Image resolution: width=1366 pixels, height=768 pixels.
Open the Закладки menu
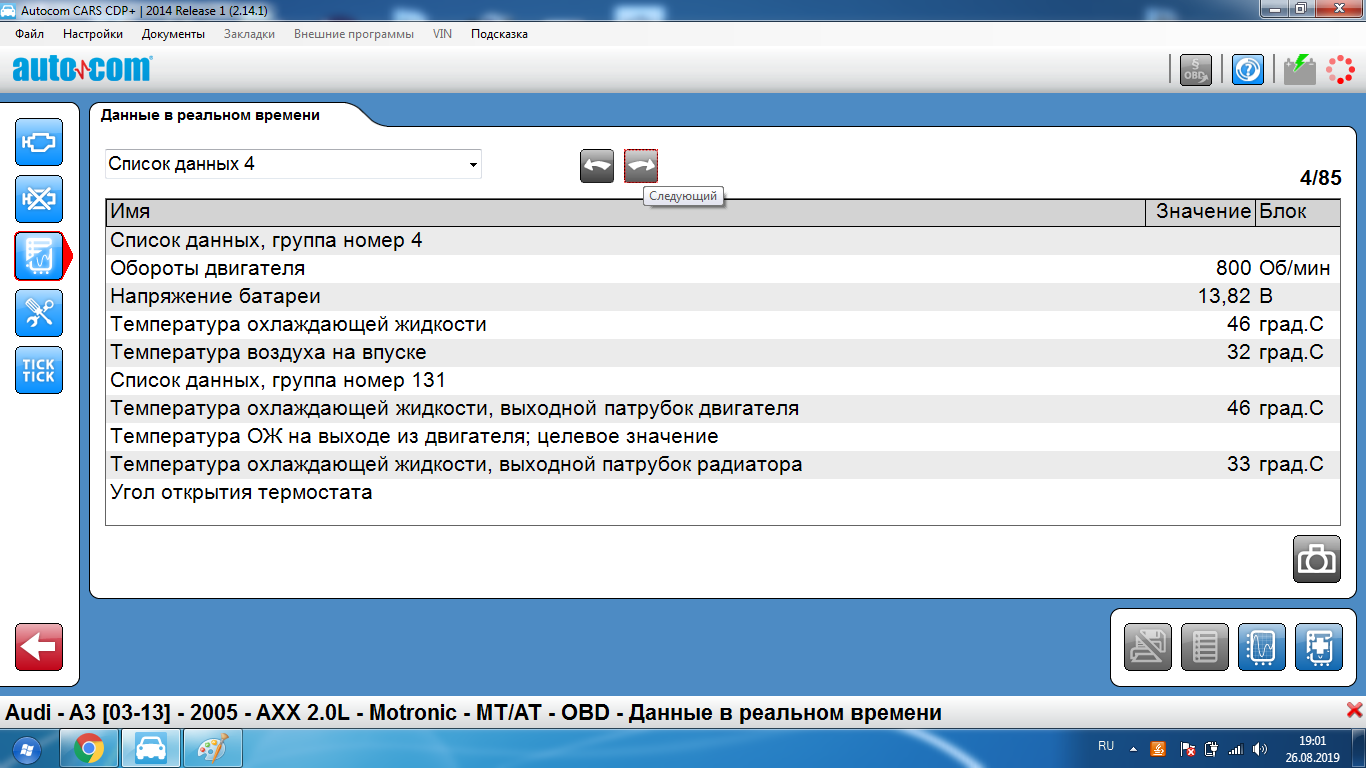click(249, 34)
